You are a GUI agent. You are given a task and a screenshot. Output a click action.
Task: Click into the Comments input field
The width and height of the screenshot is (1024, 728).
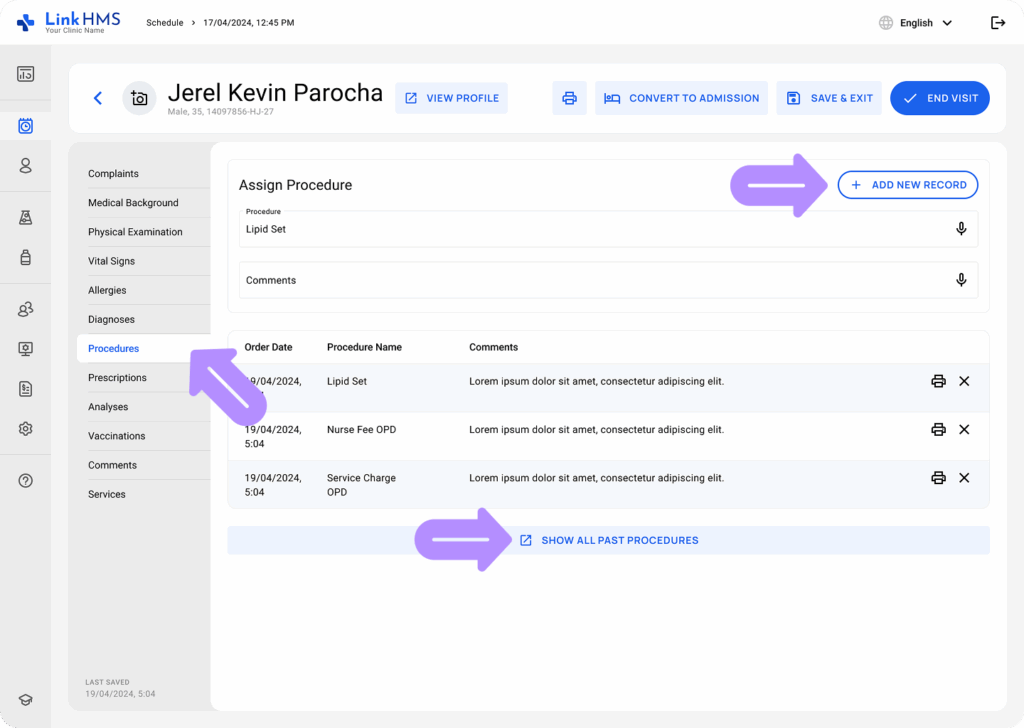coord(590,280)
